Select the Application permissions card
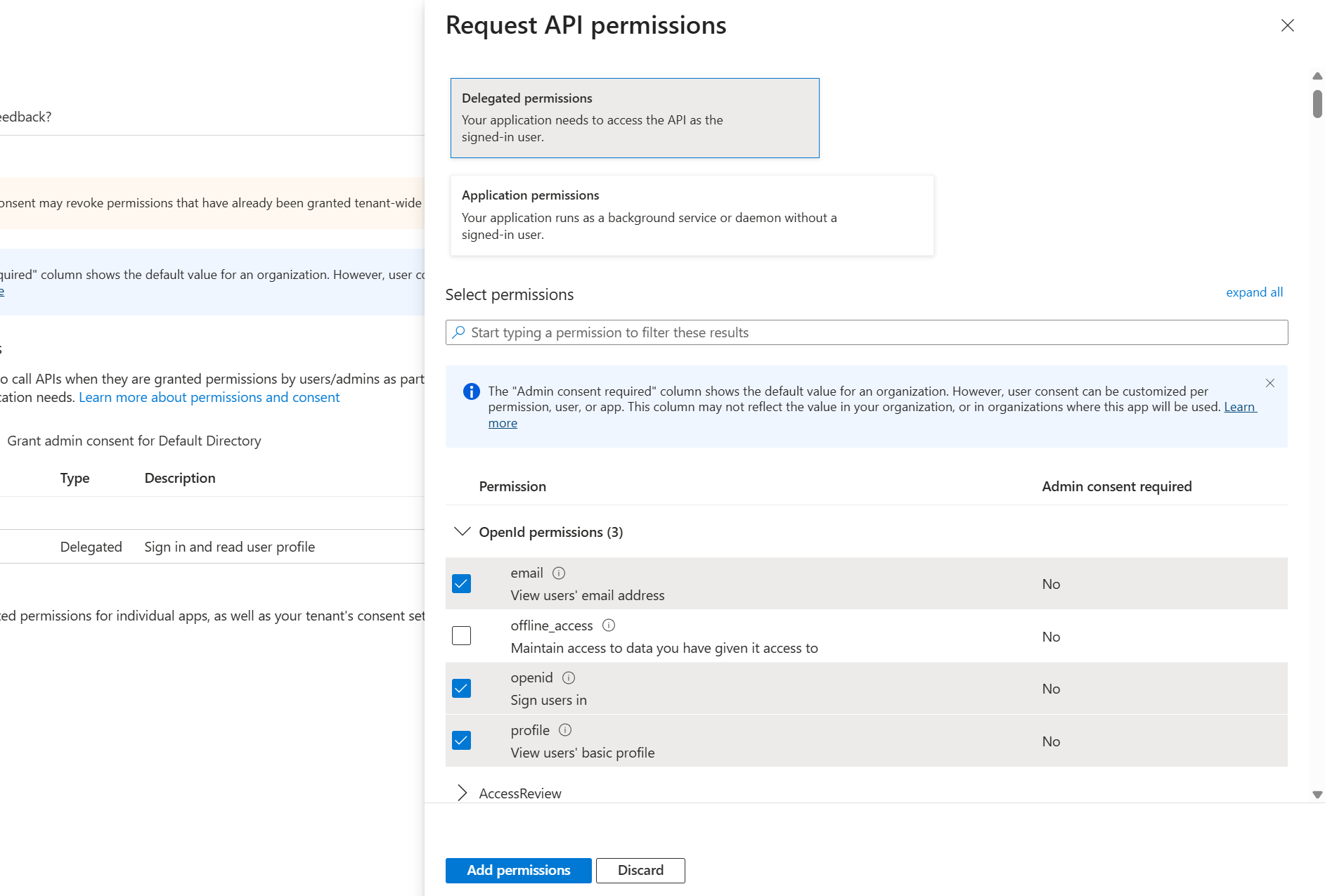 click(x=692, y=215)
